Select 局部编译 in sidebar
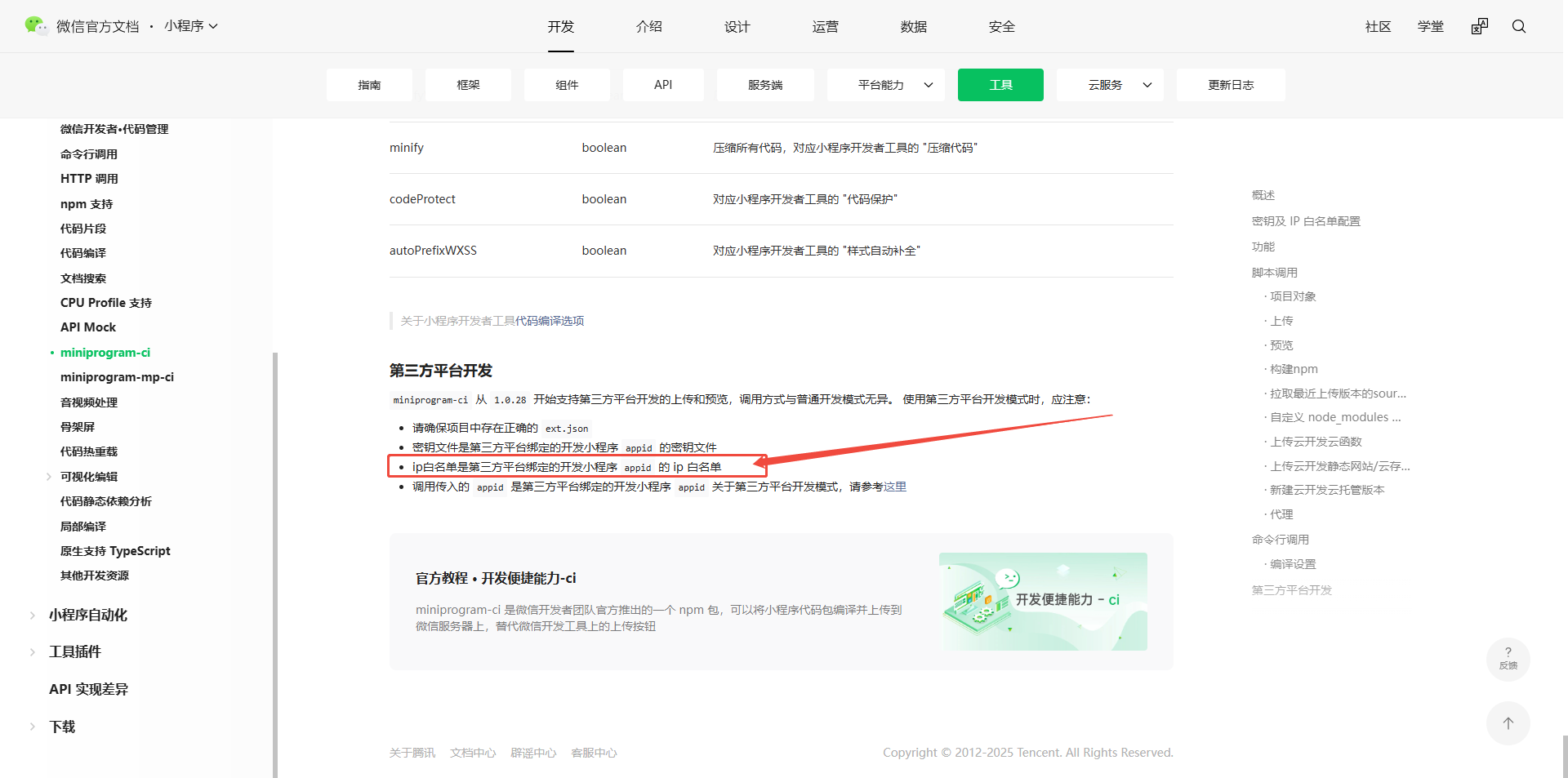This screenshot has width=1568, height=778. [x=83, y=527]
